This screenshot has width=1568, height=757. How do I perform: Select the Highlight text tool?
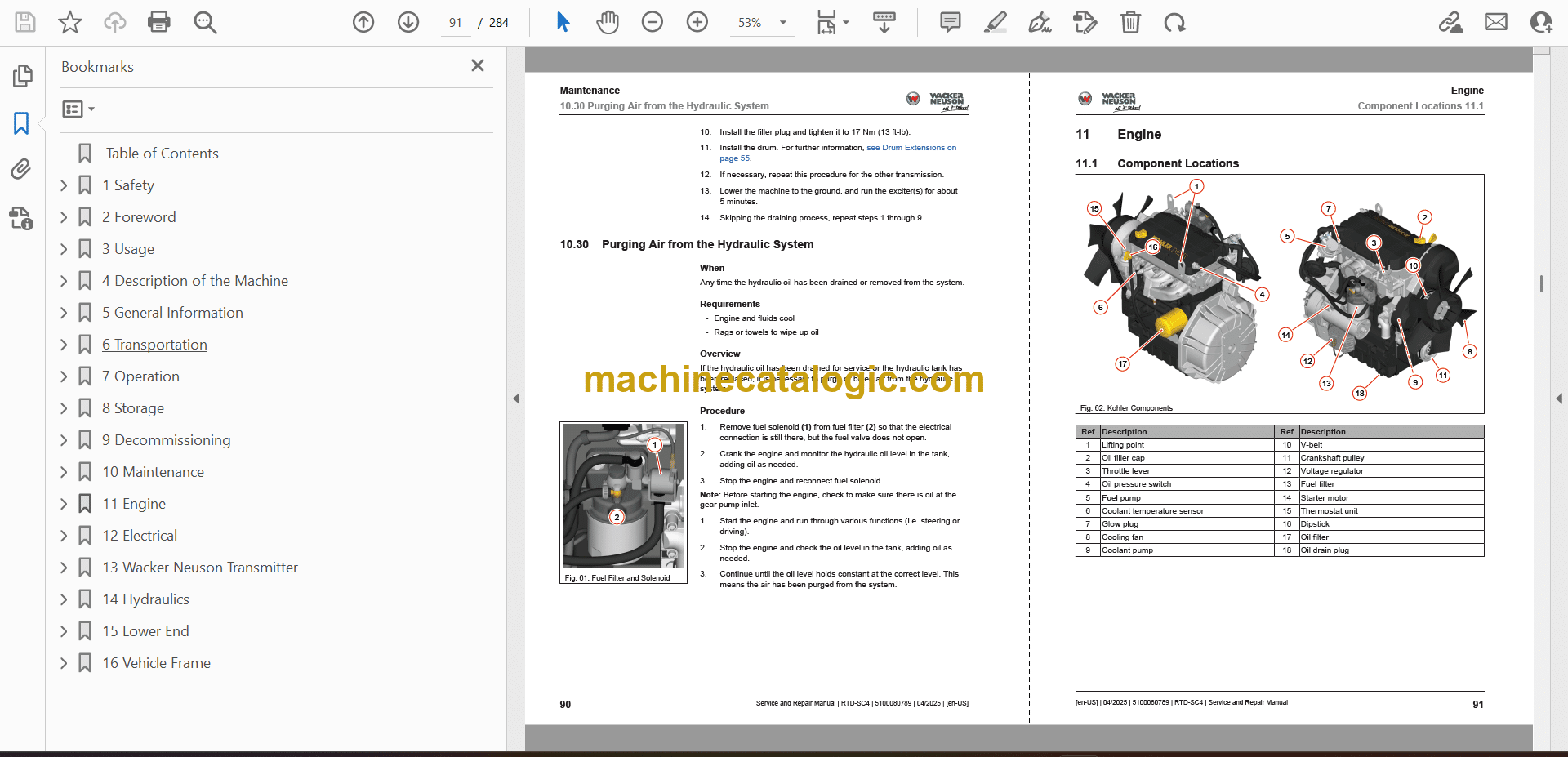pos(995,22)
